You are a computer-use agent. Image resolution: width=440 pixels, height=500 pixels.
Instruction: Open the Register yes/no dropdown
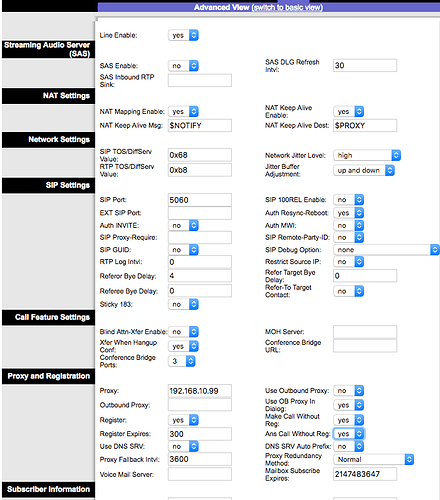(183, 420)
